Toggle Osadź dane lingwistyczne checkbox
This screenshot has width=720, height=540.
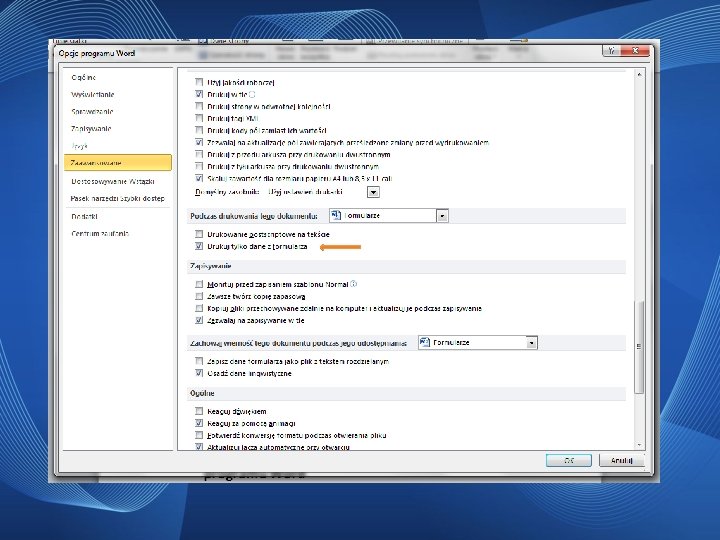[x=199, y=373]
